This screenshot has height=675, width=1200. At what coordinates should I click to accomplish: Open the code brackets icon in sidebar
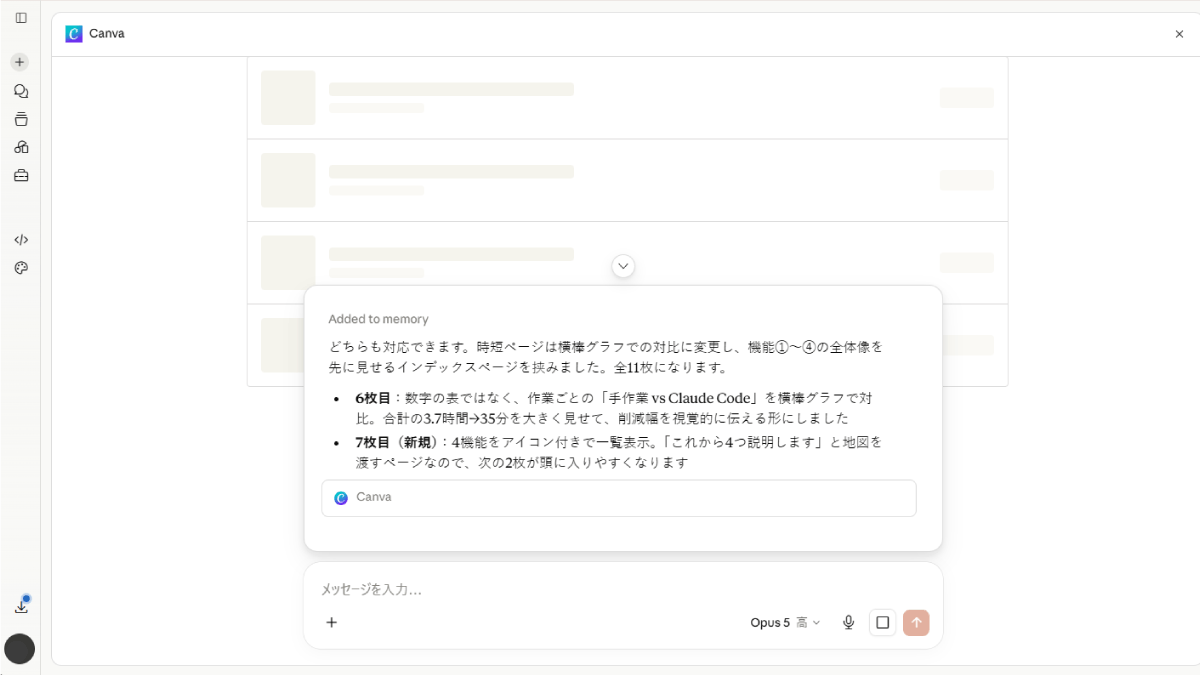pyautogui.click(x=21, y=240)
